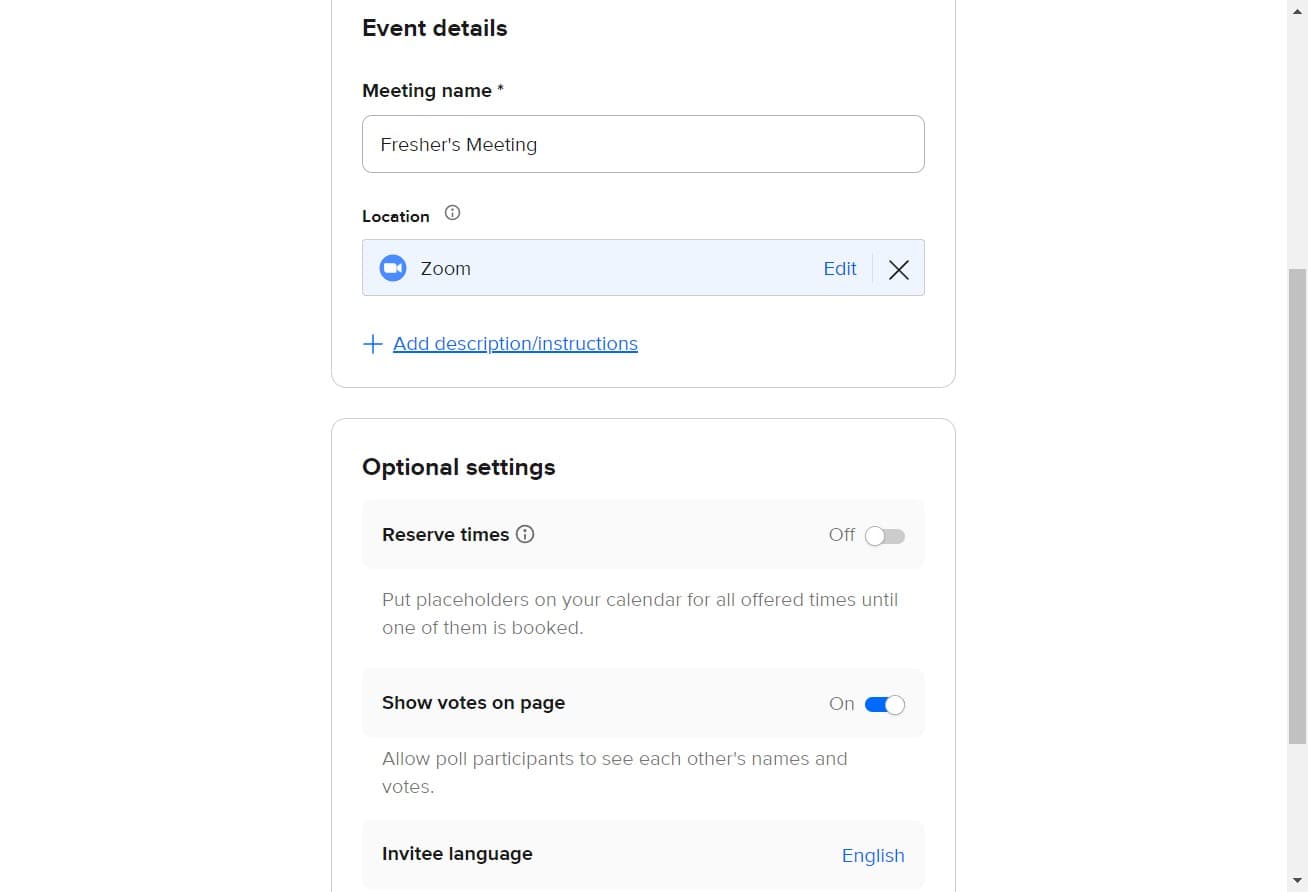The height and width of the screenshot is (892, 1308).
Task: Open Add description/instructions
Action: 515,343
